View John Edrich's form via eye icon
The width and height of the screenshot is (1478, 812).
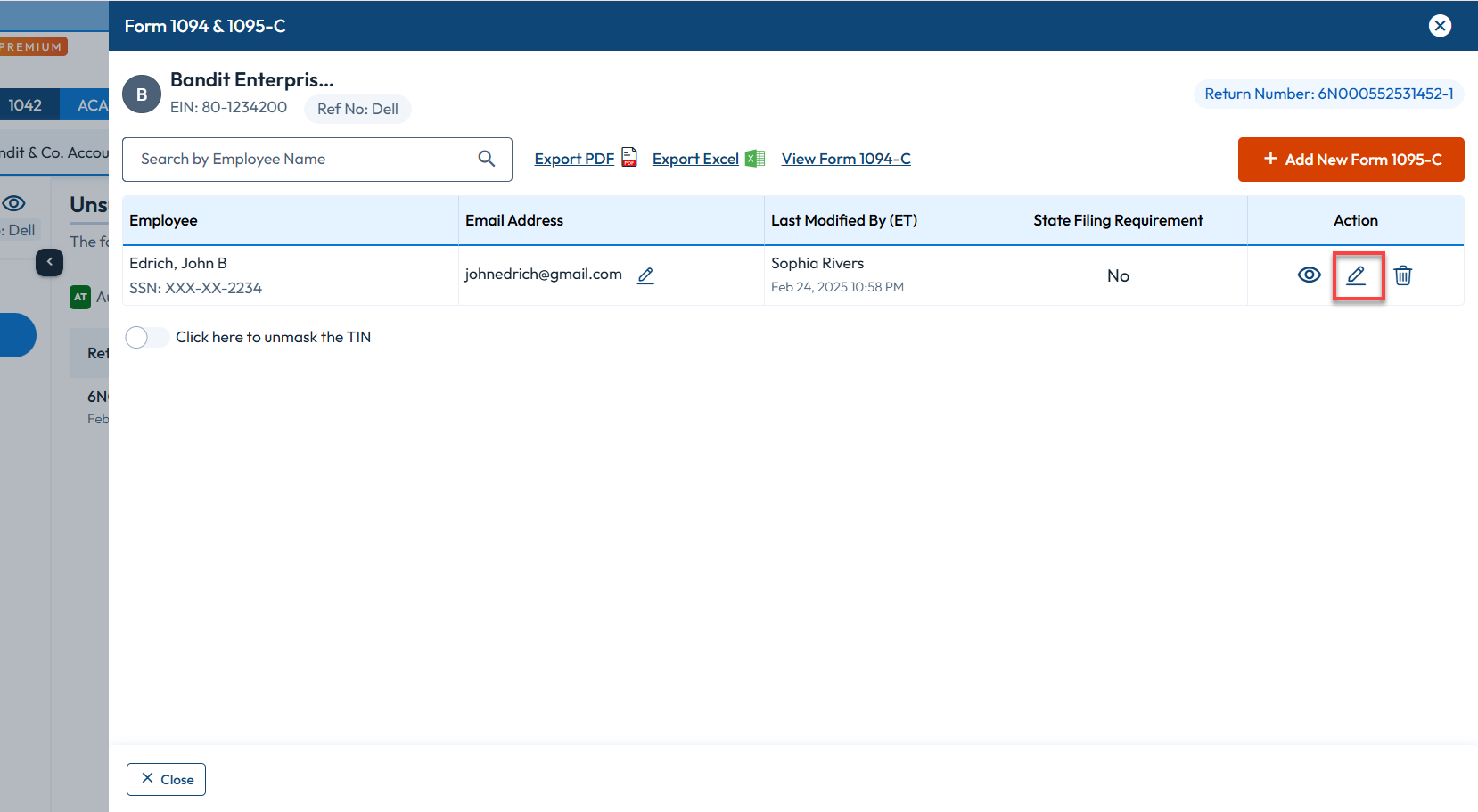tap(1309, 275)
